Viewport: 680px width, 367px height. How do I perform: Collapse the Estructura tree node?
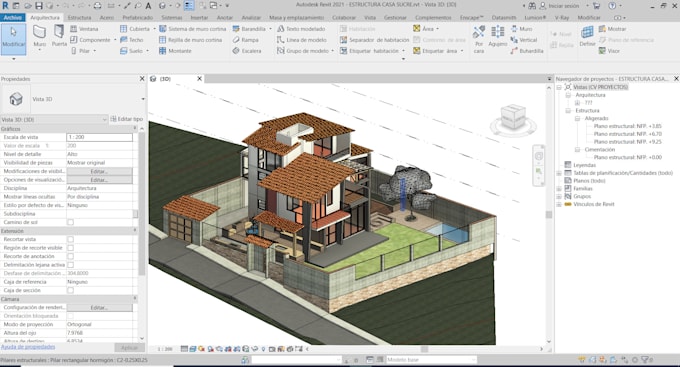568,111
